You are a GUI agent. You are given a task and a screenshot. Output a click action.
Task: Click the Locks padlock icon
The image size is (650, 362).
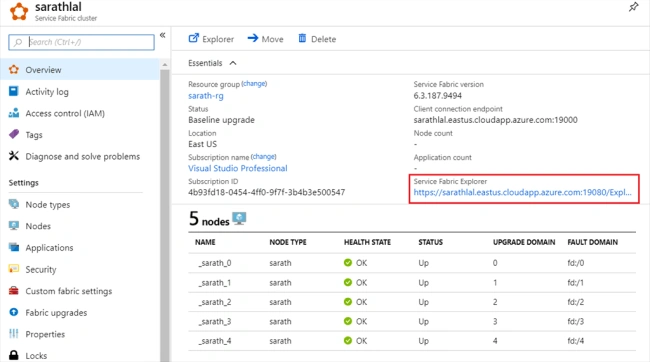14,355
